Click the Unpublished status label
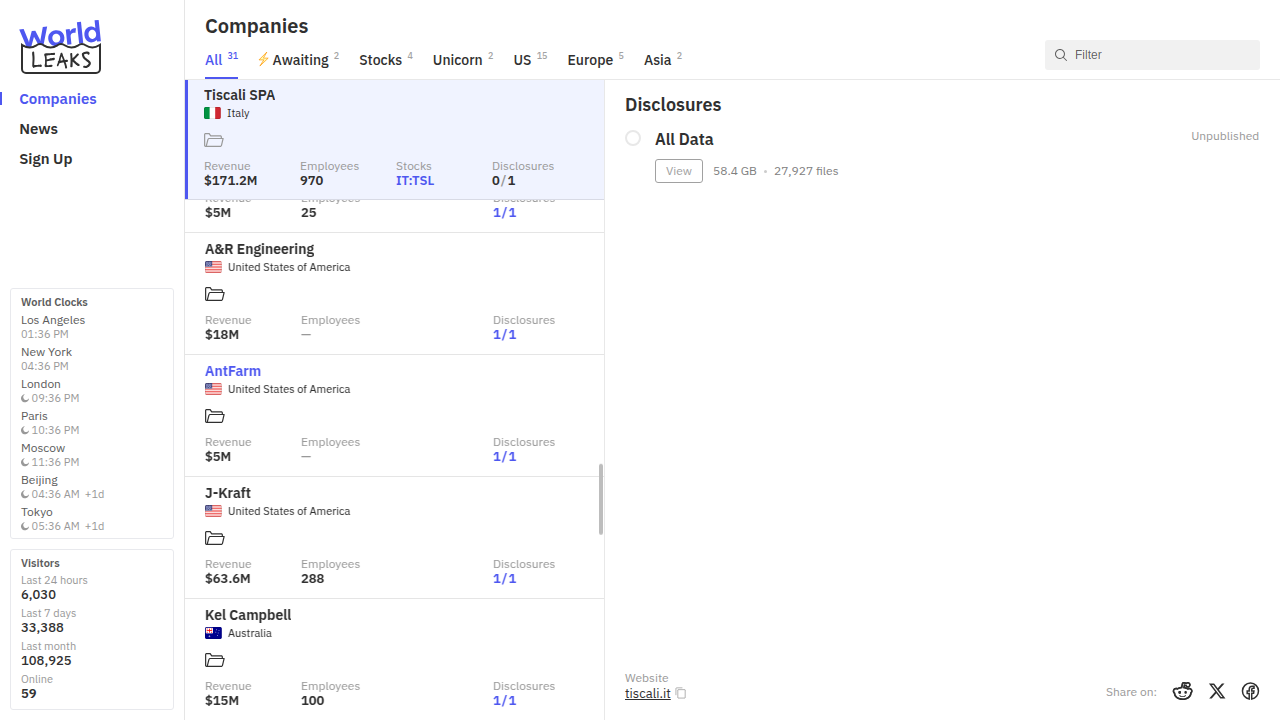The height and width of the screenshot is (720, 1280). pos(1225,136)
